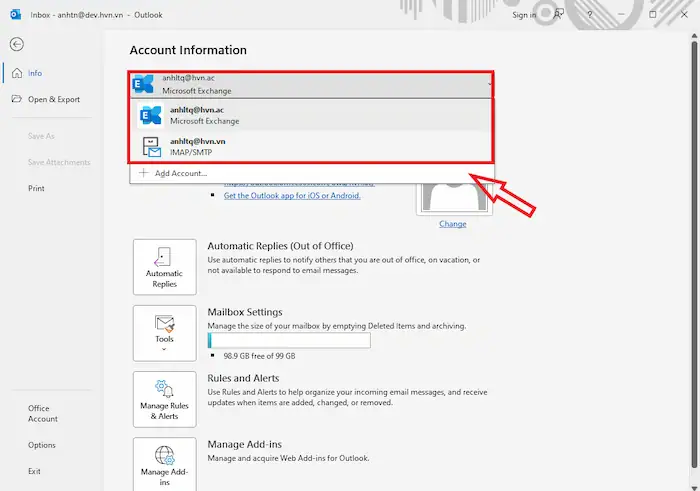This screenshot has height=491, width=700.
Task: Click the Change photo link
Action: point(453,224)
